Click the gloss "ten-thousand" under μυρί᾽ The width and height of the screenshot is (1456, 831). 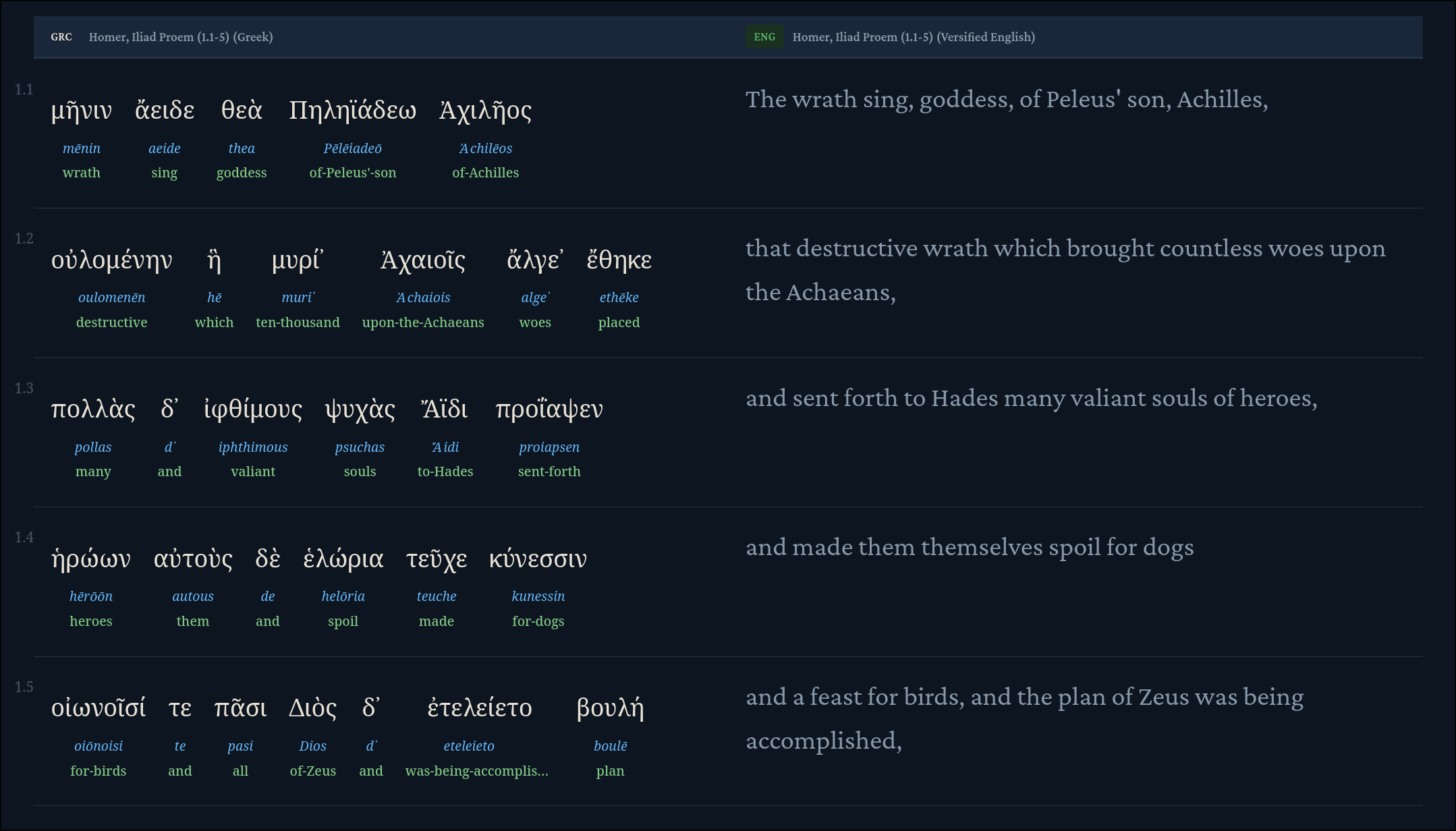point(298,322)
